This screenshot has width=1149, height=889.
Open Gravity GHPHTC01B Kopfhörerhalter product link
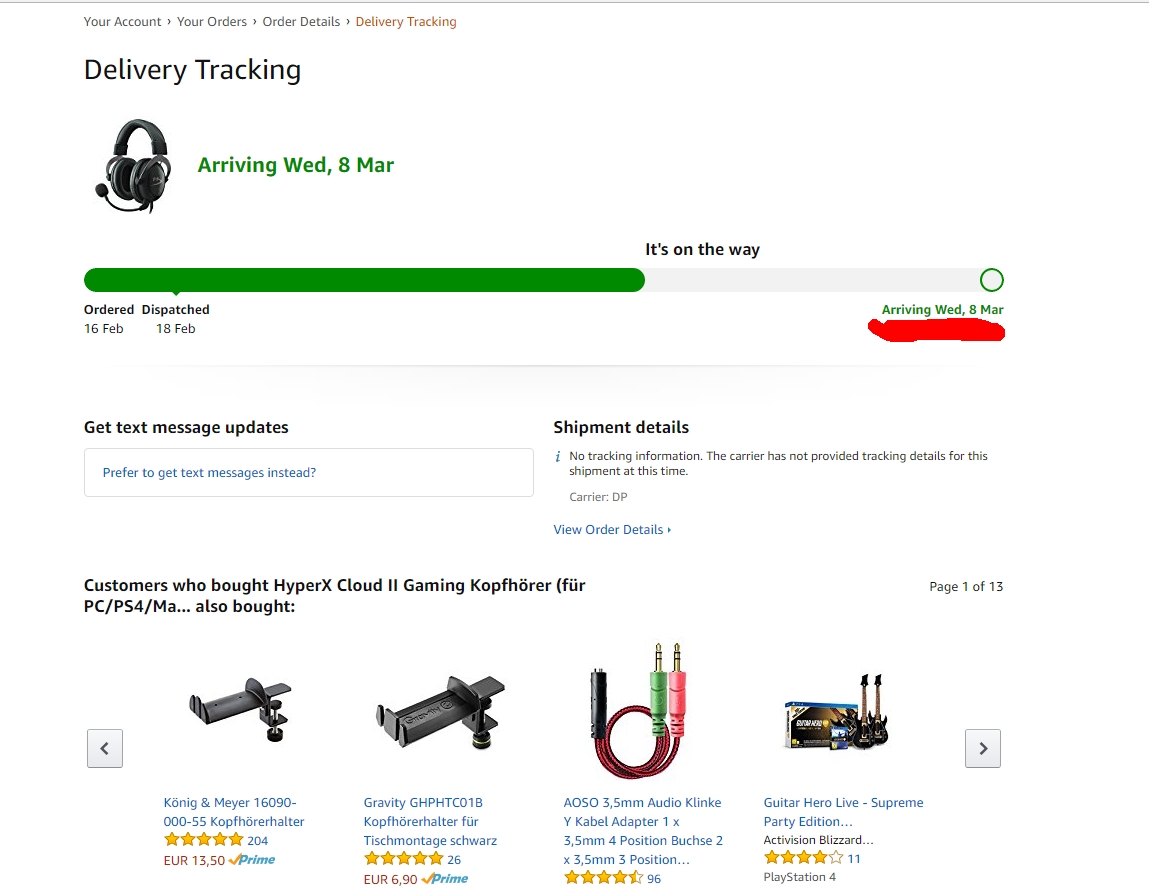click(430, 822)
